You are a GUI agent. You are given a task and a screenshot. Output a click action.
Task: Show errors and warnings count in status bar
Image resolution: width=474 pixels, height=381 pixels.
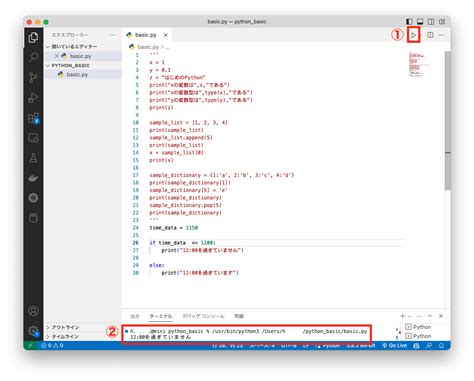pos(52,345)
